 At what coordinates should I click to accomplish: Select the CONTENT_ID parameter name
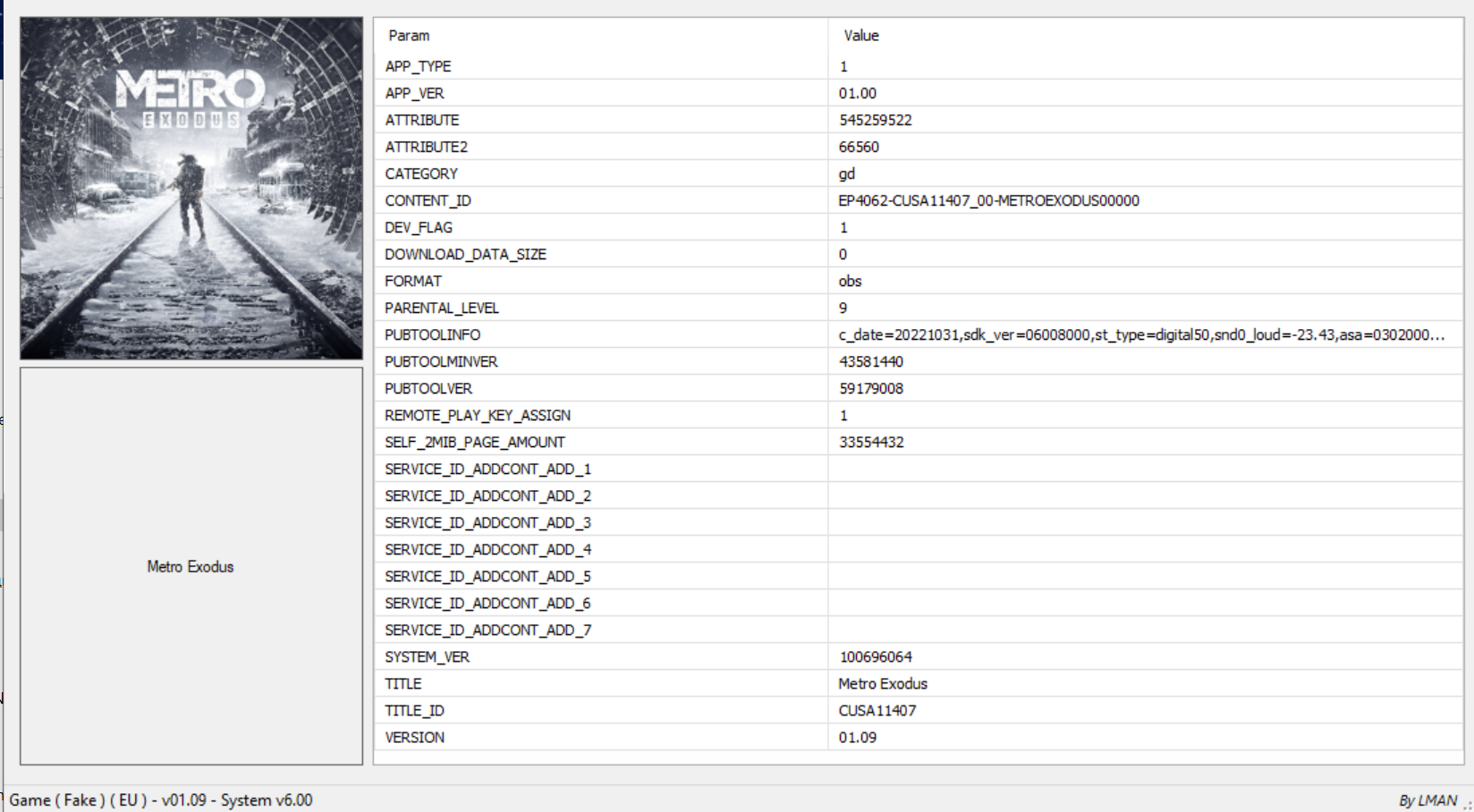pos(428,200)
